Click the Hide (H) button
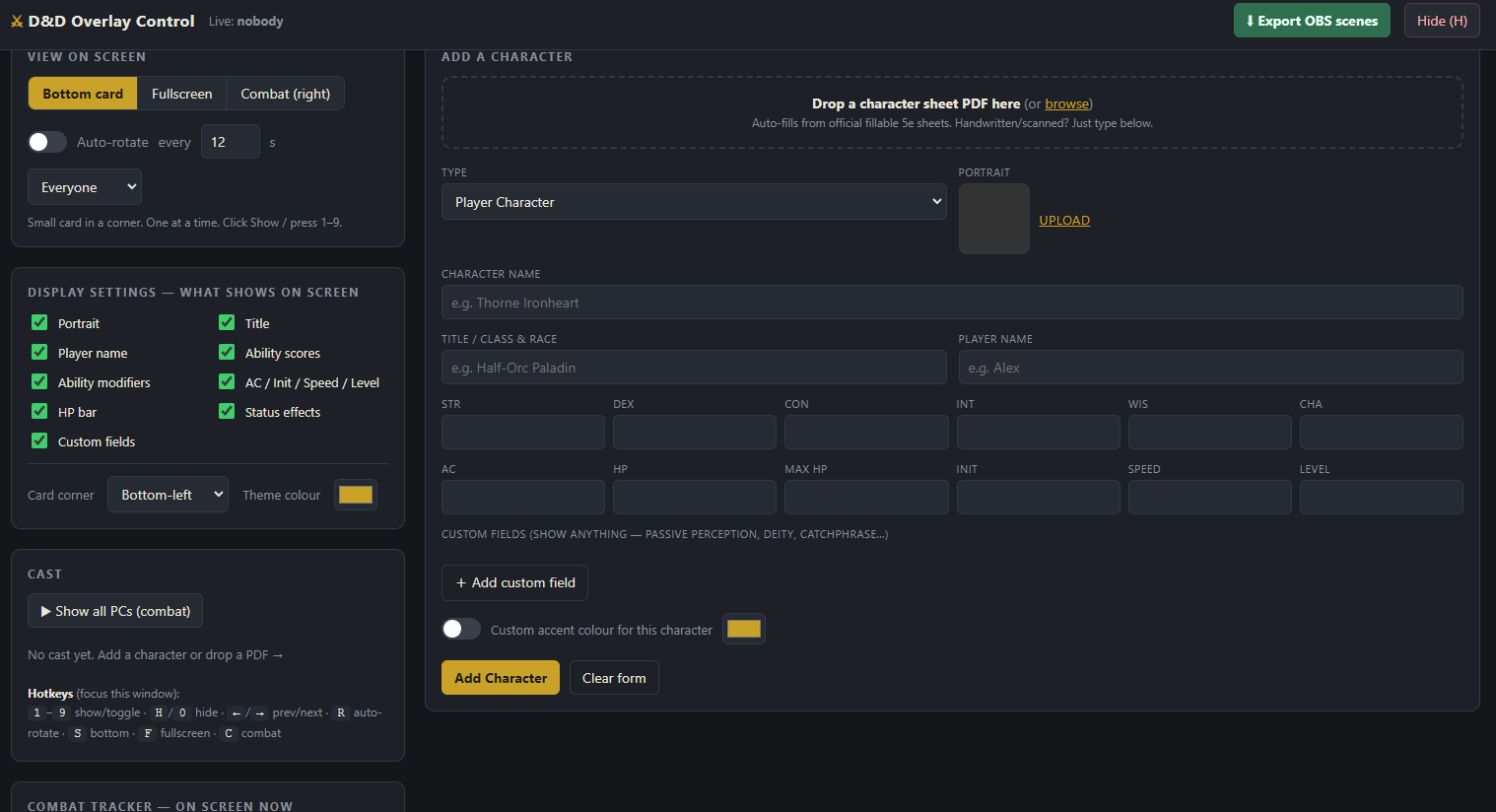The height and width of the screenshot is (812, 1496). tap(1442, 21)
